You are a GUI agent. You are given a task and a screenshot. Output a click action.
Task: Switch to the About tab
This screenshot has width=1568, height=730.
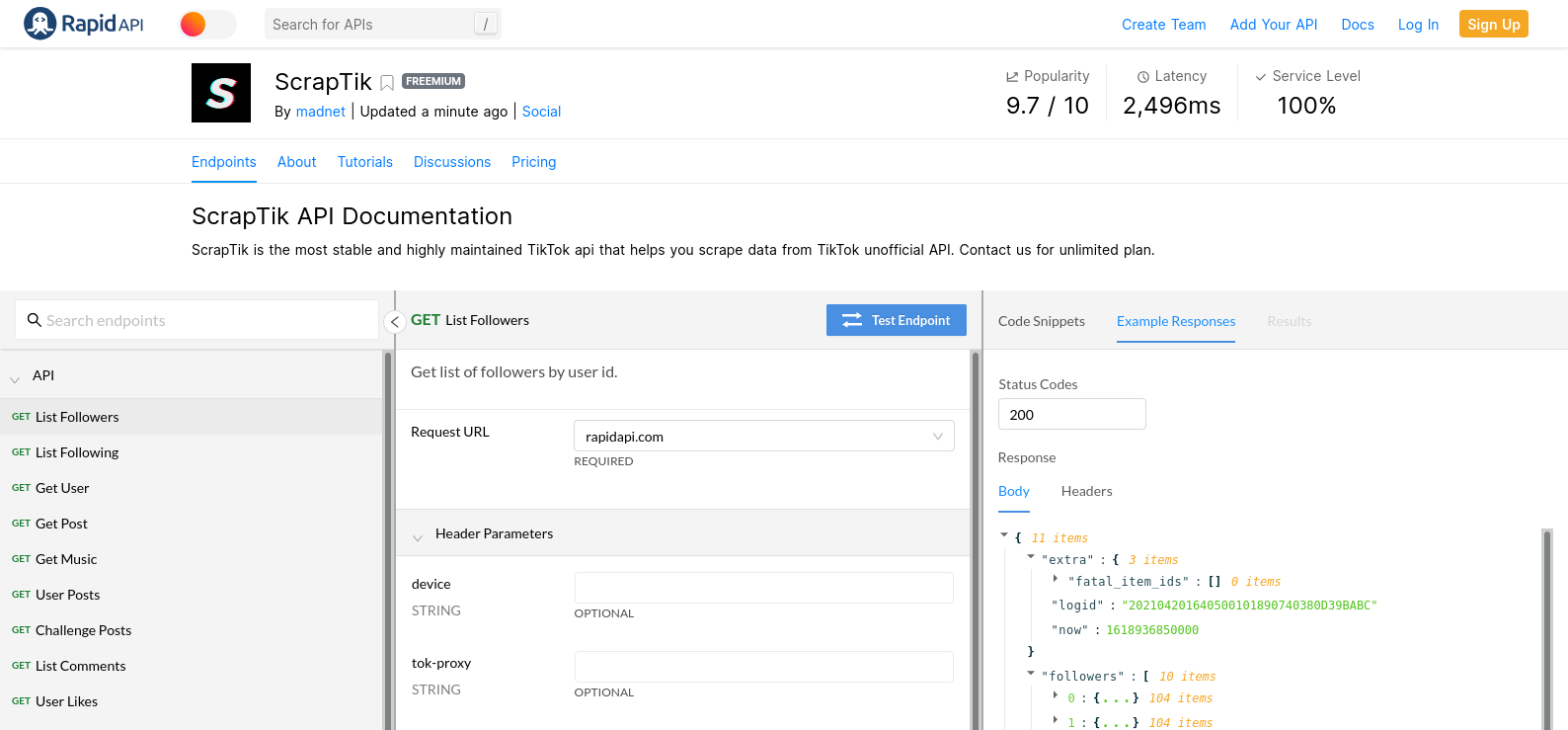[x=297, y=162]
